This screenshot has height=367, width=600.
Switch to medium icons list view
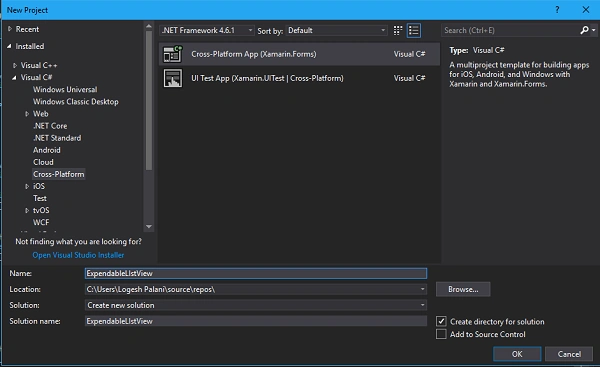click(x=414, y=31)
